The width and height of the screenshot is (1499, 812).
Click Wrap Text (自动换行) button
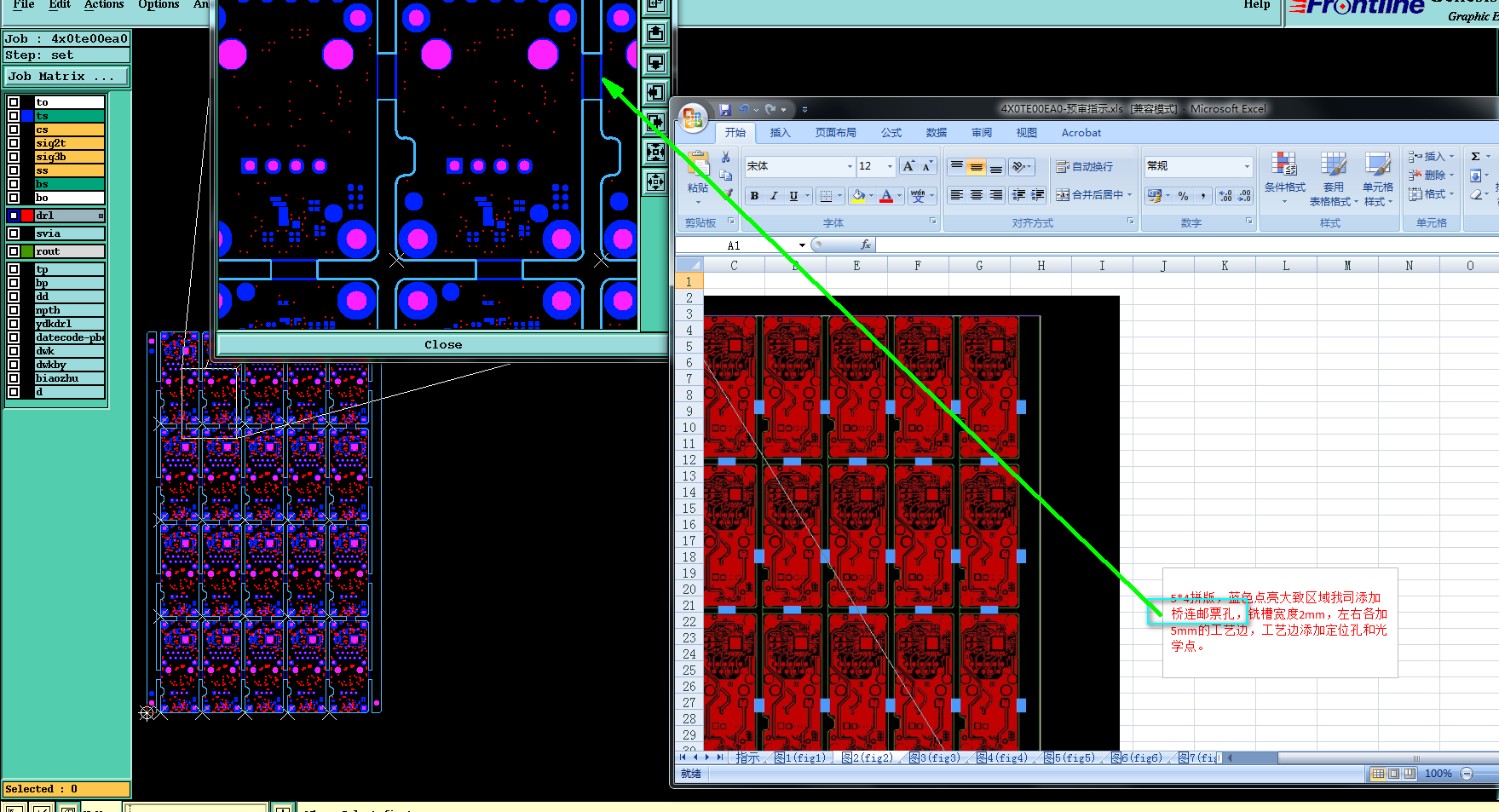pos(1084,167)
